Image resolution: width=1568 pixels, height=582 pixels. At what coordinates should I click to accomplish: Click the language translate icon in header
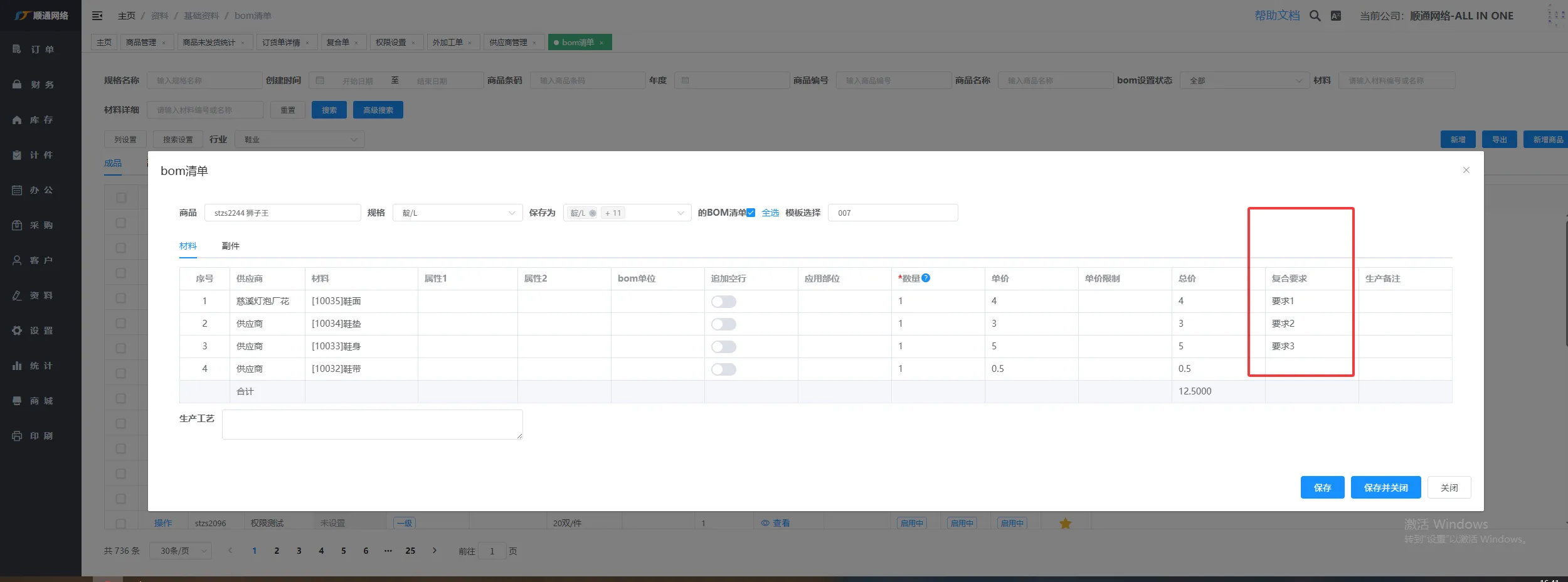pos(1336,16)
